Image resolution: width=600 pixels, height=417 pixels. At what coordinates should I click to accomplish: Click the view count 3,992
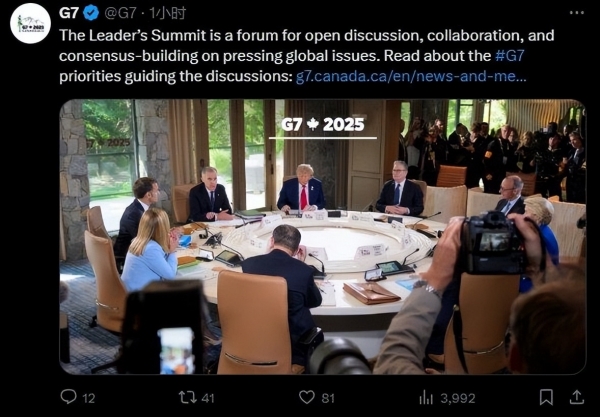click(458, 399)
